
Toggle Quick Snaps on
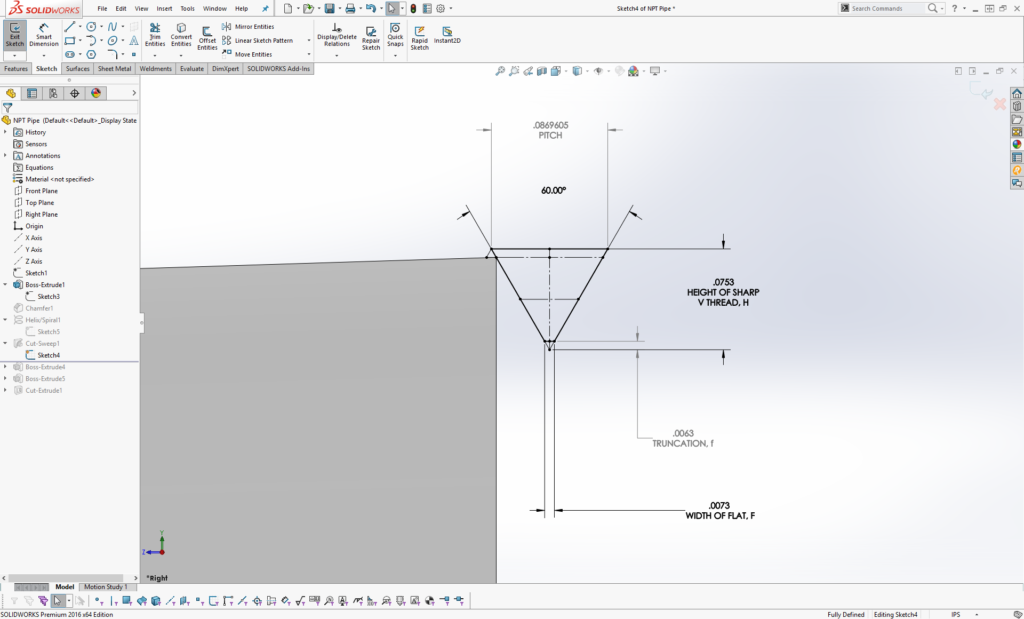point(395,35)
